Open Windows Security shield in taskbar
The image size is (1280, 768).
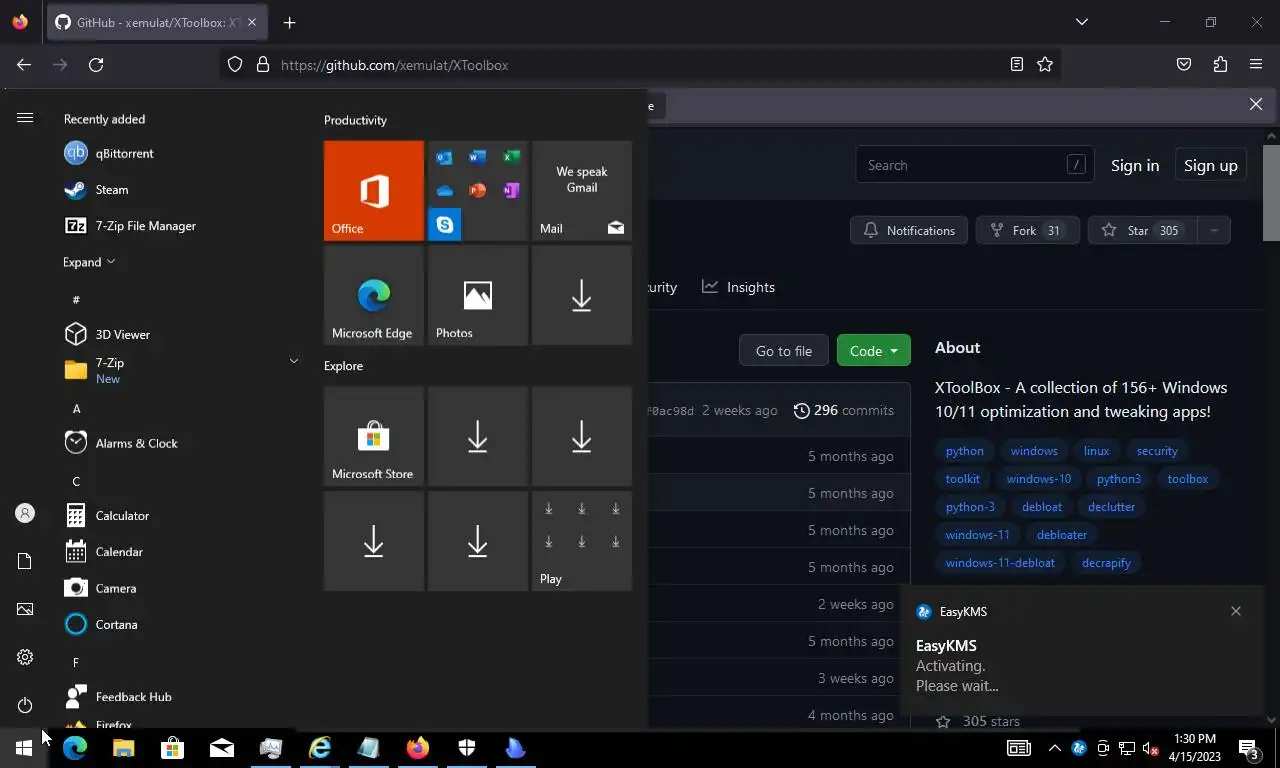tap(467, 748)
